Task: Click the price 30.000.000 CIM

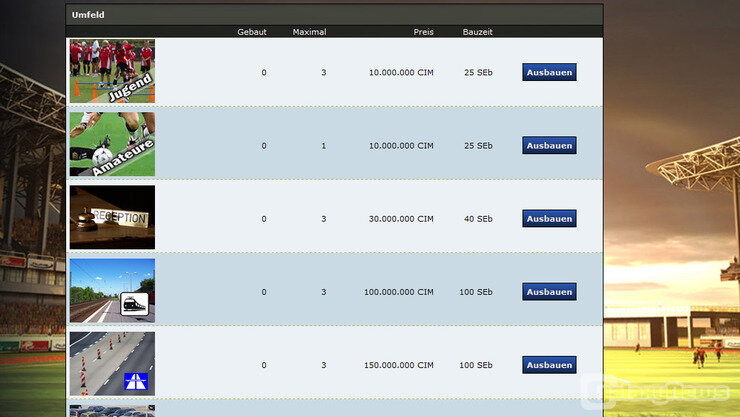Action: (401, 219)
